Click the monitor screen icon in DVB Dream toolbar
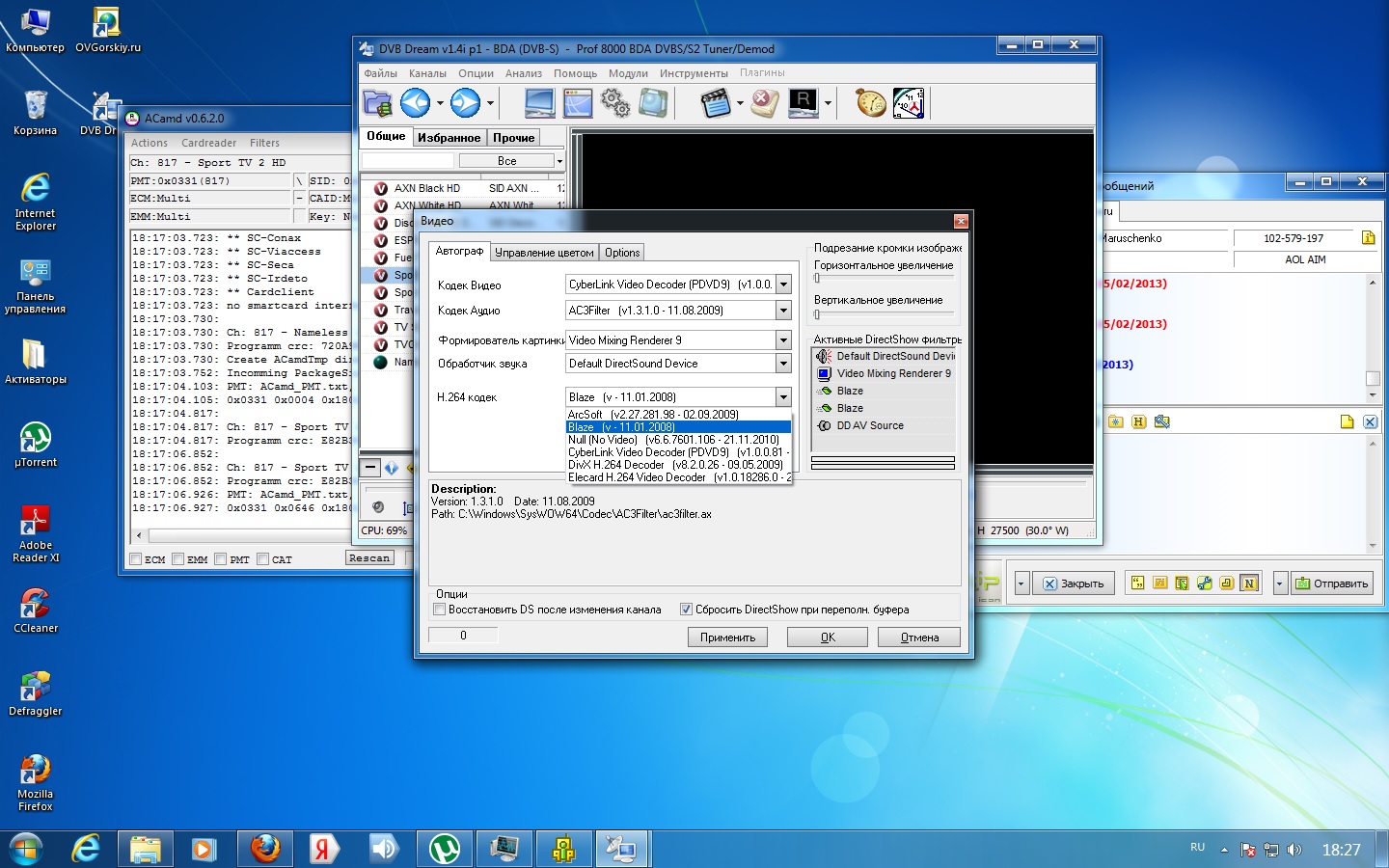This screenshot has width=1389, height=868. click(x=539, y=102)
